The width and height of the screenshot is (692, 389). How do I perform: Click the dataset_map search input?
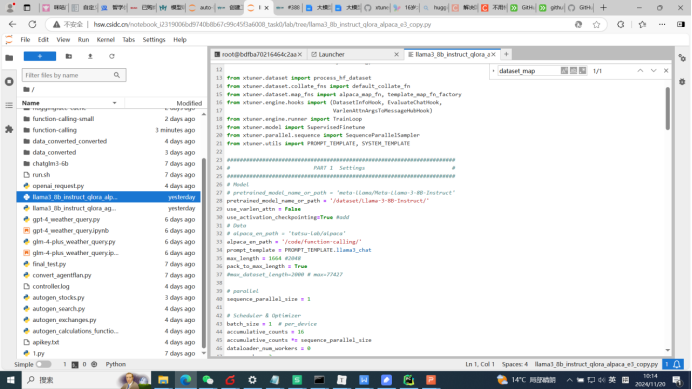coord(528,71)
